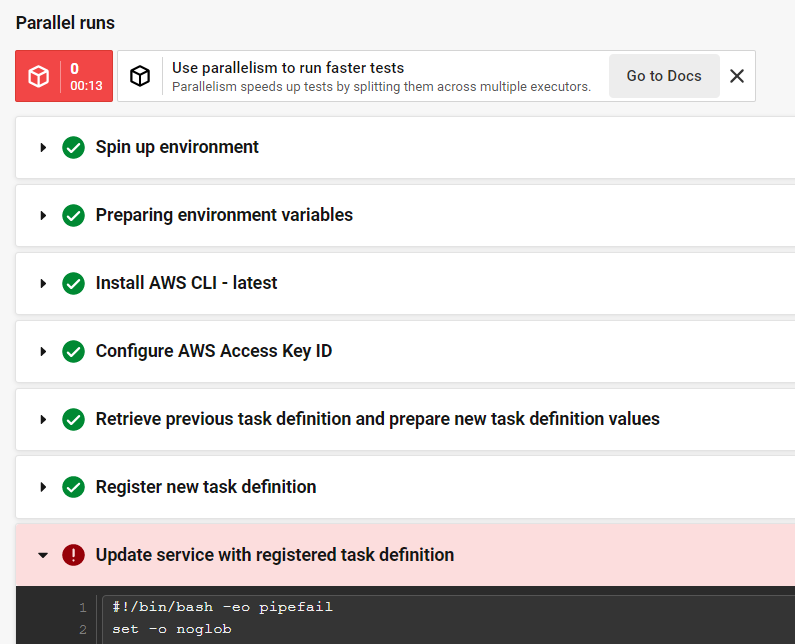
Task: Click the Update service with registered task definition title
Action: (275, 555)
